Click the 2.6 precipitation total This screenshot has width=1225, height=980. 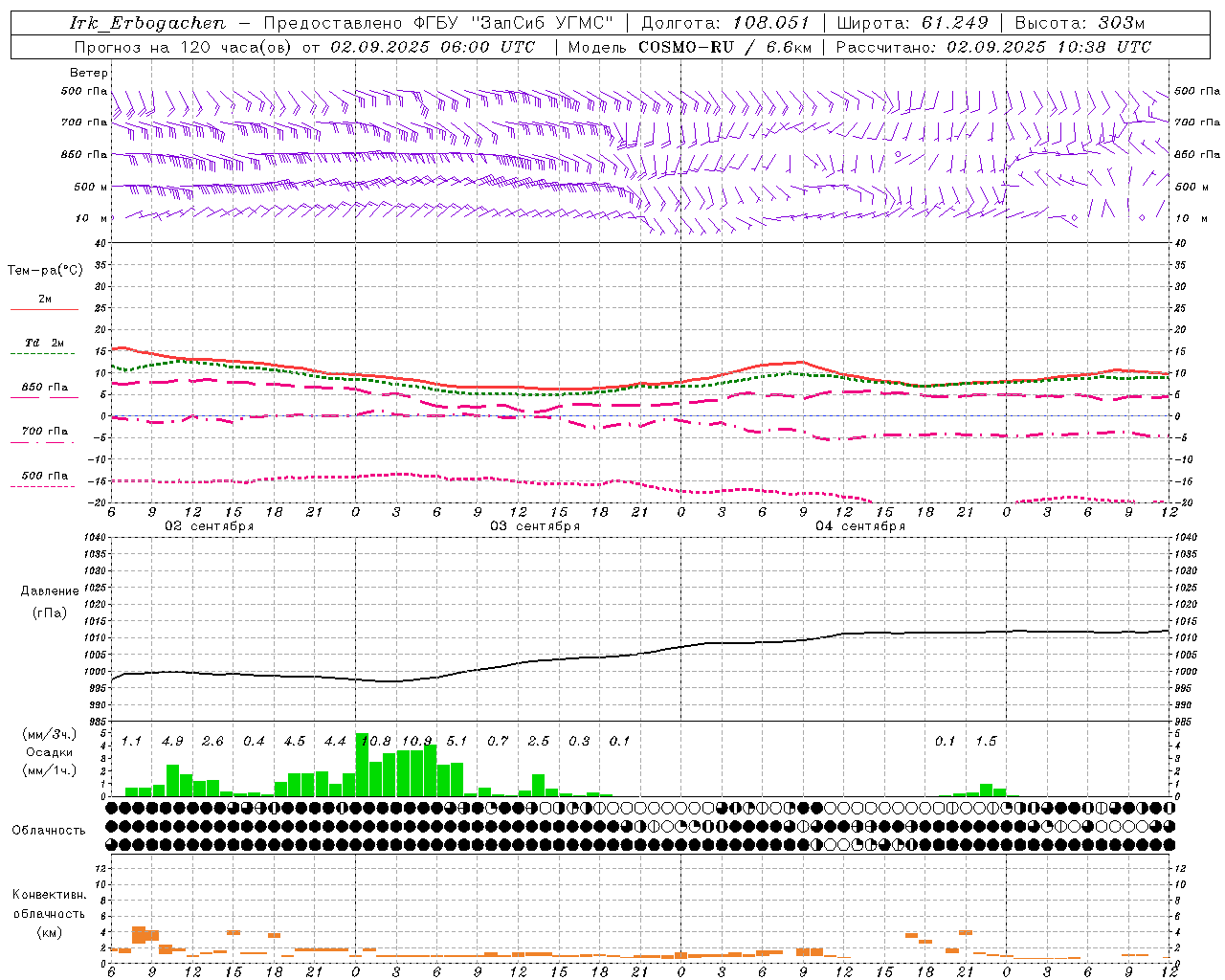tap(212, 742)
